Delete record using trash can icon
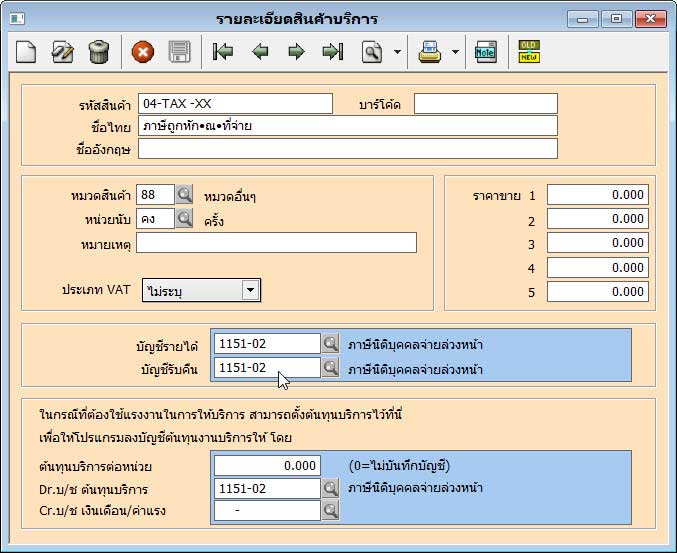This screenshot has height=553, width=677. pos(99,52)
